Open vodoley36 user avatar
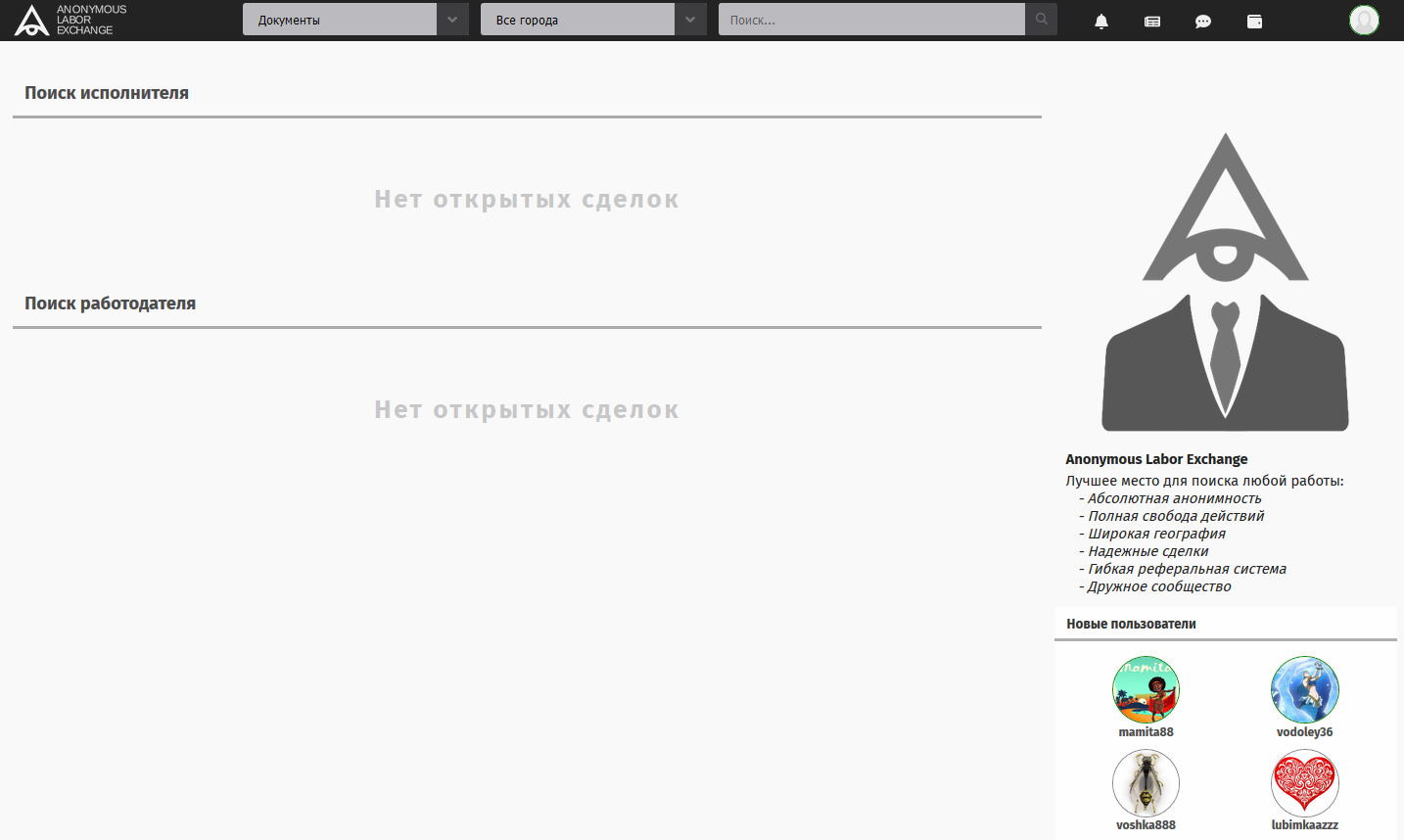This screenshot has height=840, width=1404. (x=1304, y=689)
